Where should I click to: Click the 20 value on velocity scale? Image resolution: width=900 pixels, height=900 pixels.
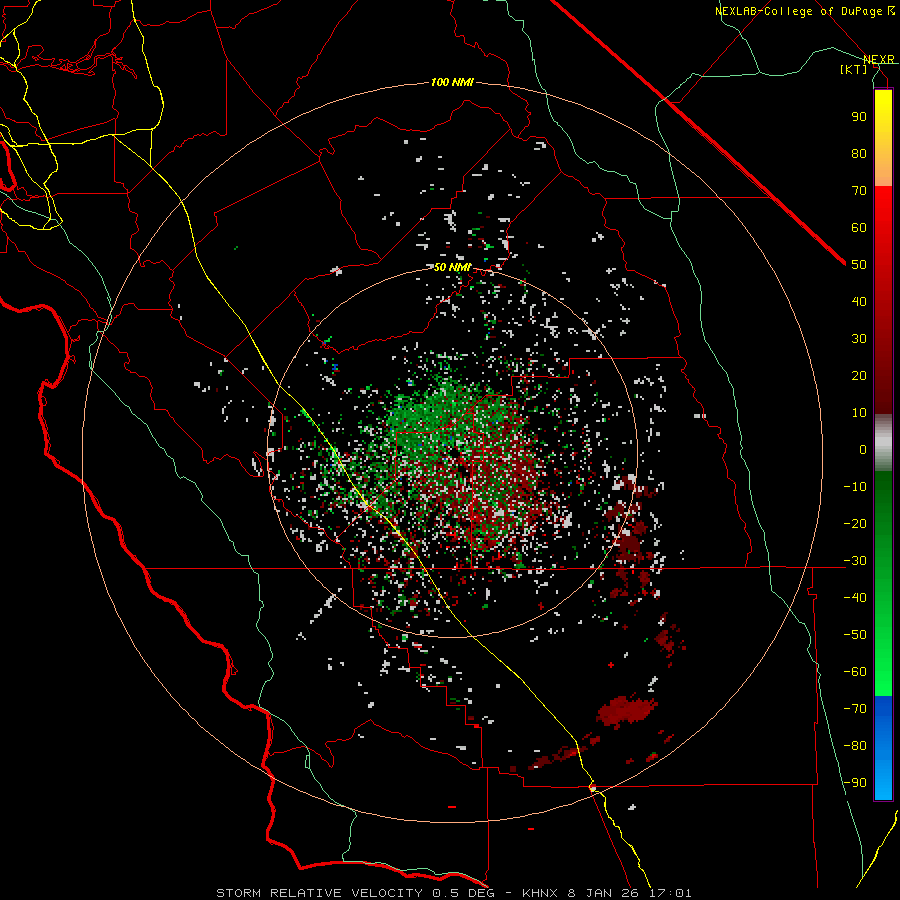click(x=859, y=375)
